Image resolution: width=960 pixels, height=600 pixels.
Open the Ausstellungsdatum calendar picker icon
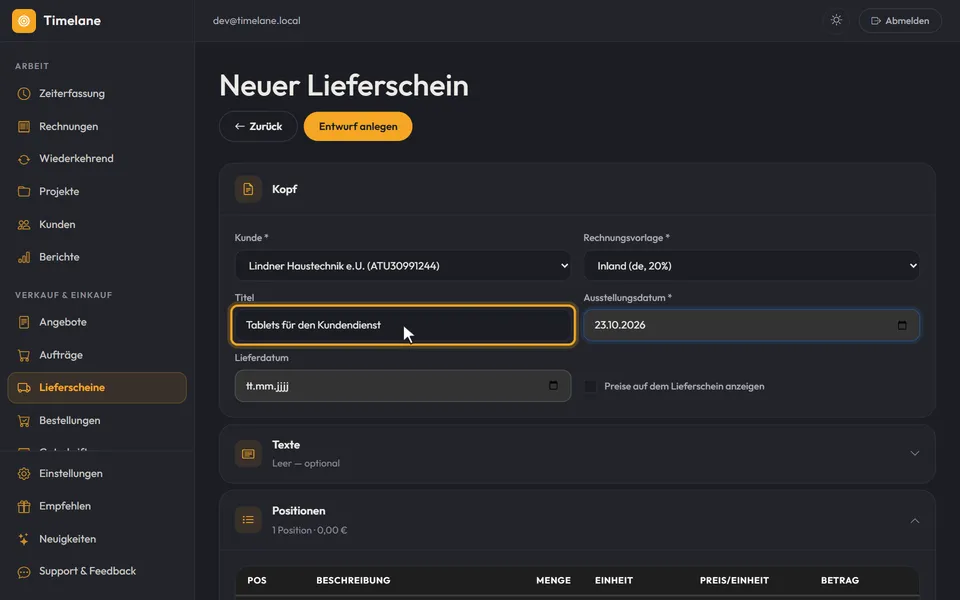pos(902,325)
